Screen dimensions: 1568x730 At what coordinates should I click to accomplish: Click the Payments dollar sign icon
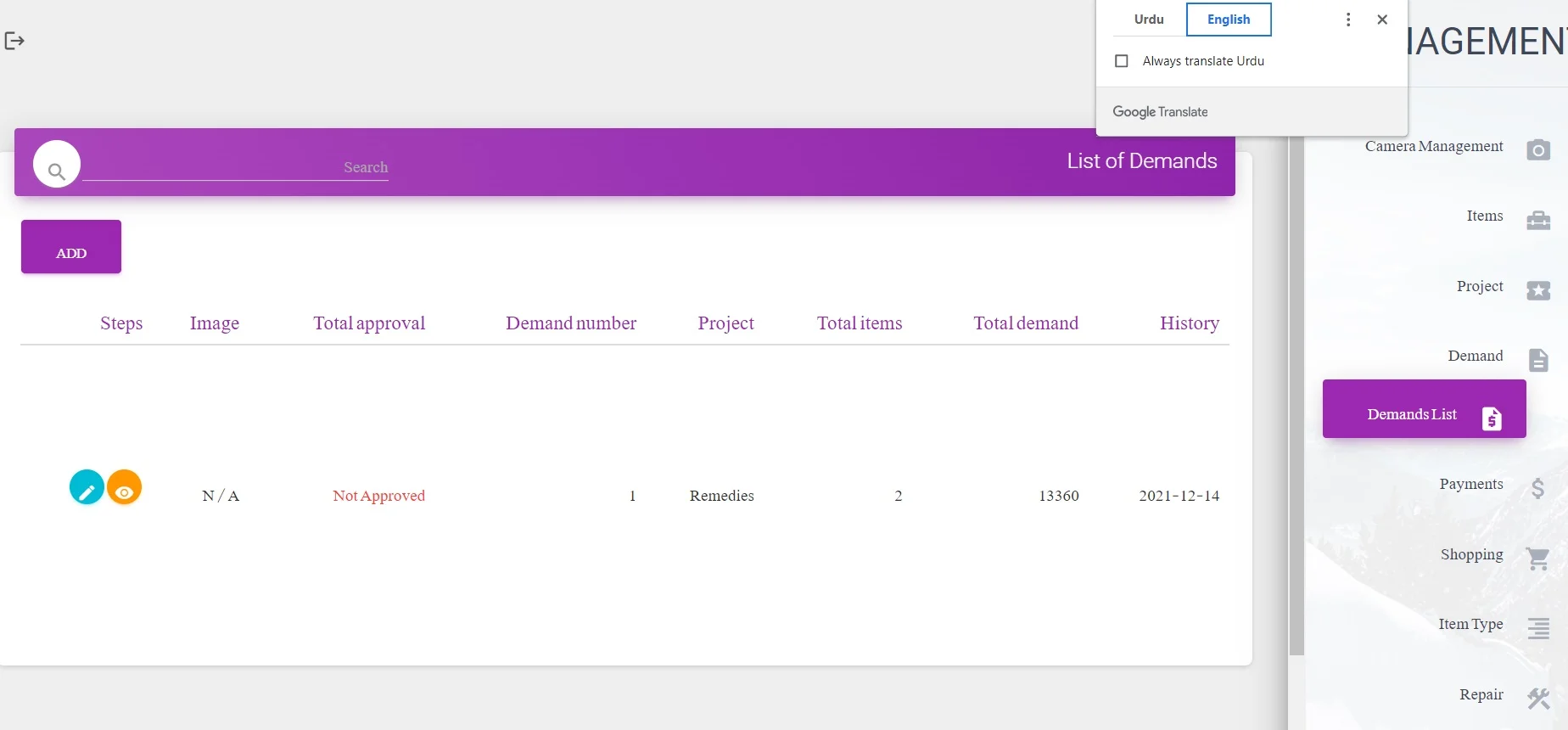[x=1537, y=488]
